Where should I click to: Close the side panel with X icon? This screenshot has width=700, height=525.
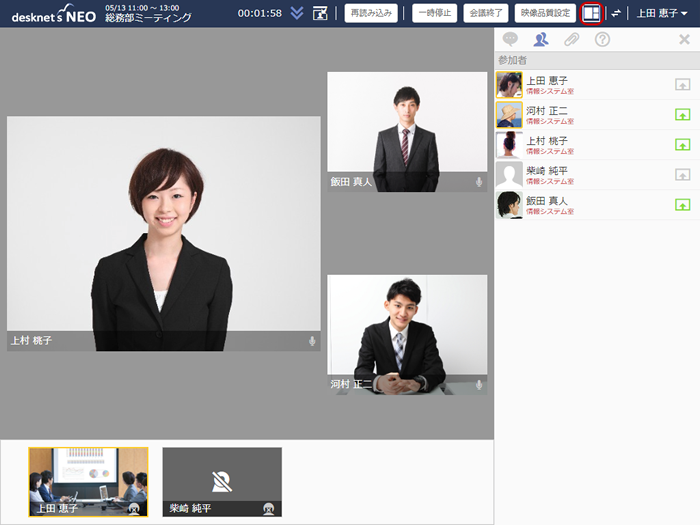[x=684, y=40]
